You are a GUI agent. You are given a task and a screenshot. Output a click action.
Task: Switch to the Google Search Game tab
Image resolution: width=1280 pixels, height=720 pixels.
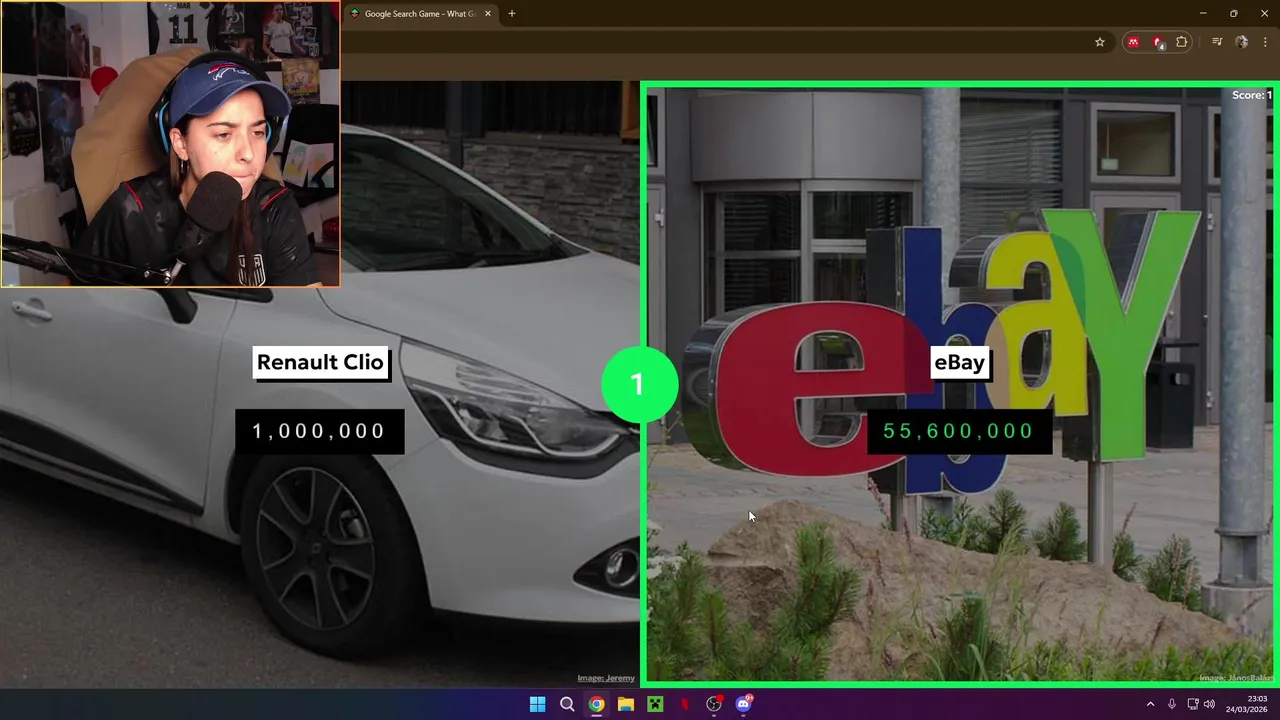click(x=420, y=14)
